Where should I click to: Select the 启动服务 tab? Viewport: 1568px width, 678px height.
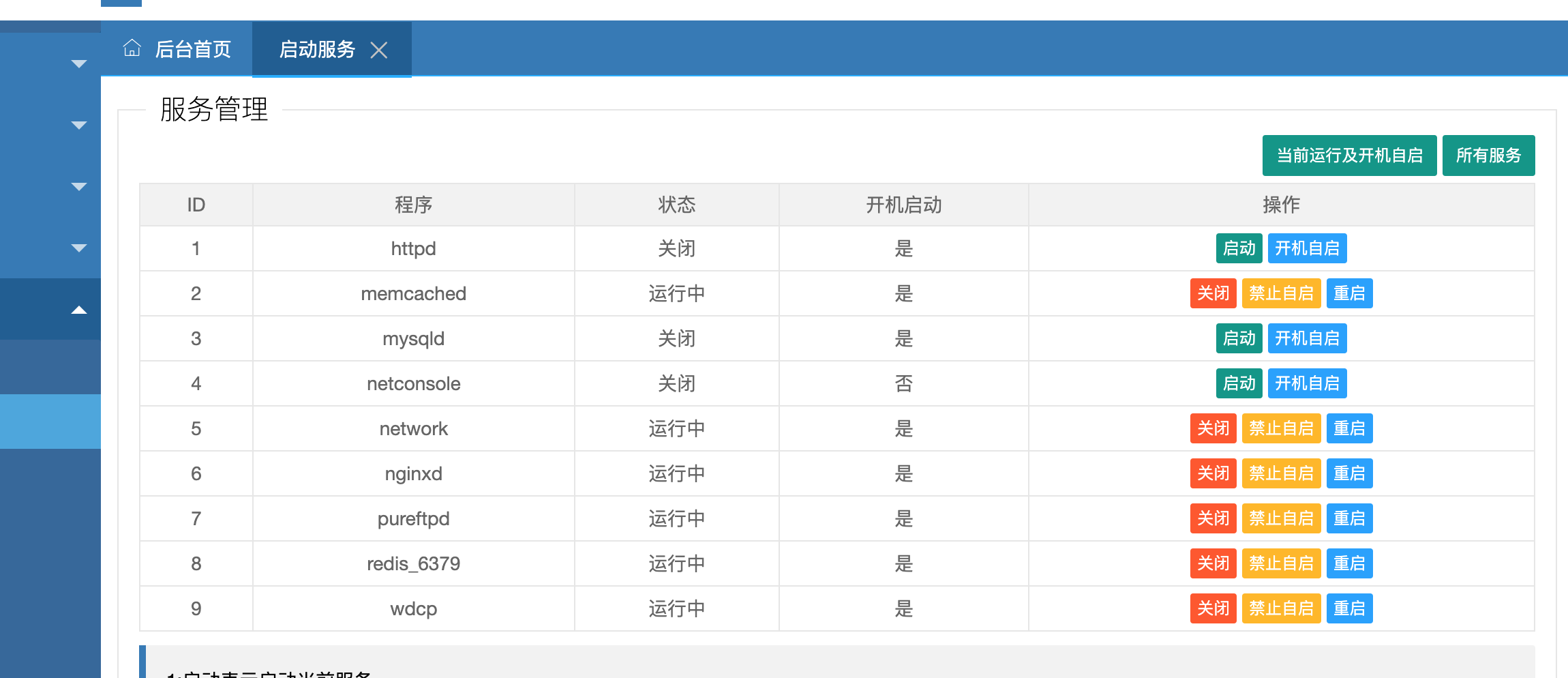coord(317,49)
